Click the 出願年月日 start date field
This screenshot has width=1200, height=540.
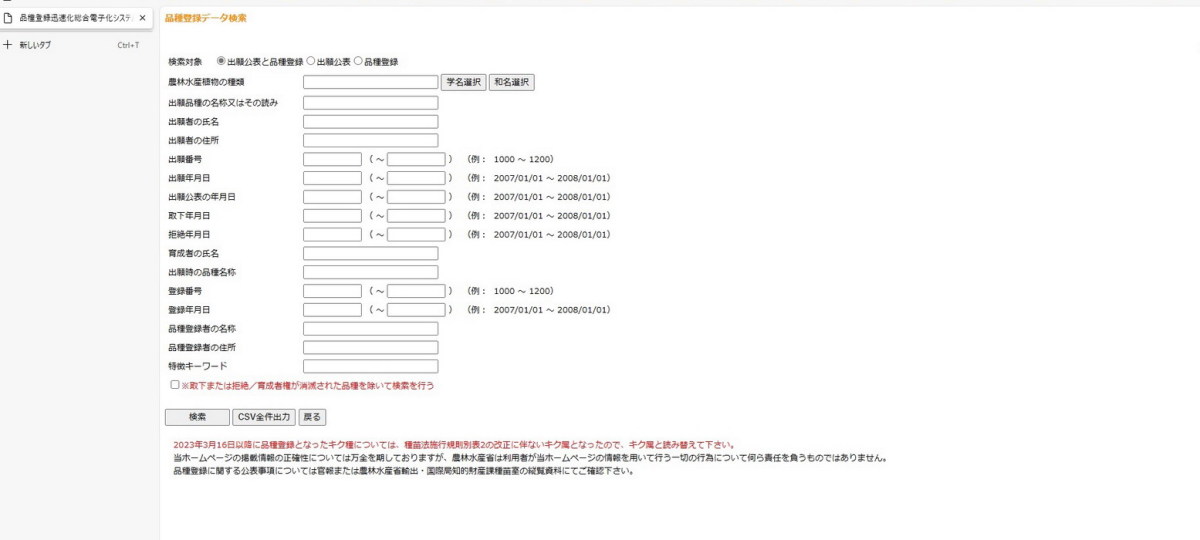point(332,178)
